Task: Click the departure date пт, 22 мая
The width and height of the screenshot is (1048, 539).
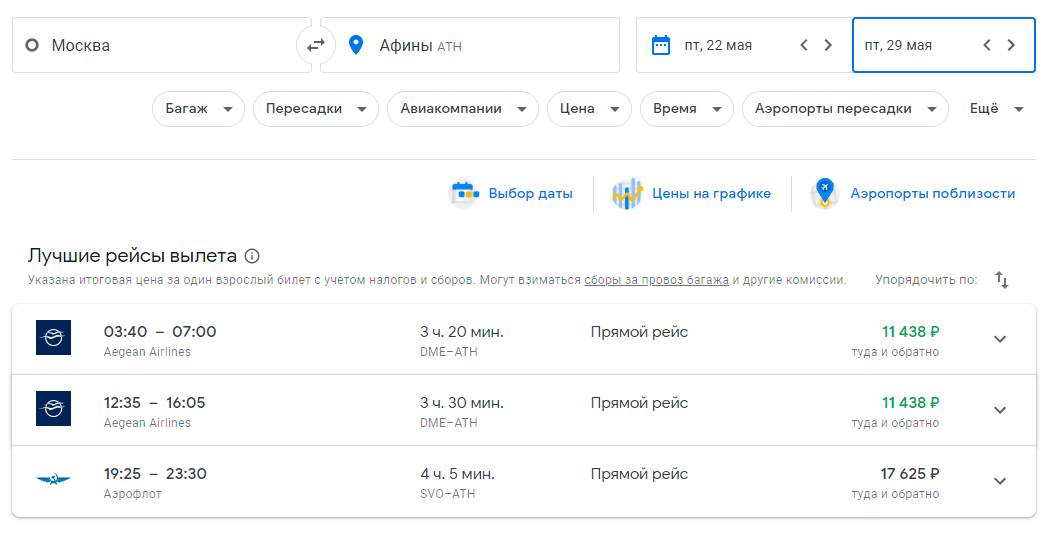Action: tap(718, 45)
